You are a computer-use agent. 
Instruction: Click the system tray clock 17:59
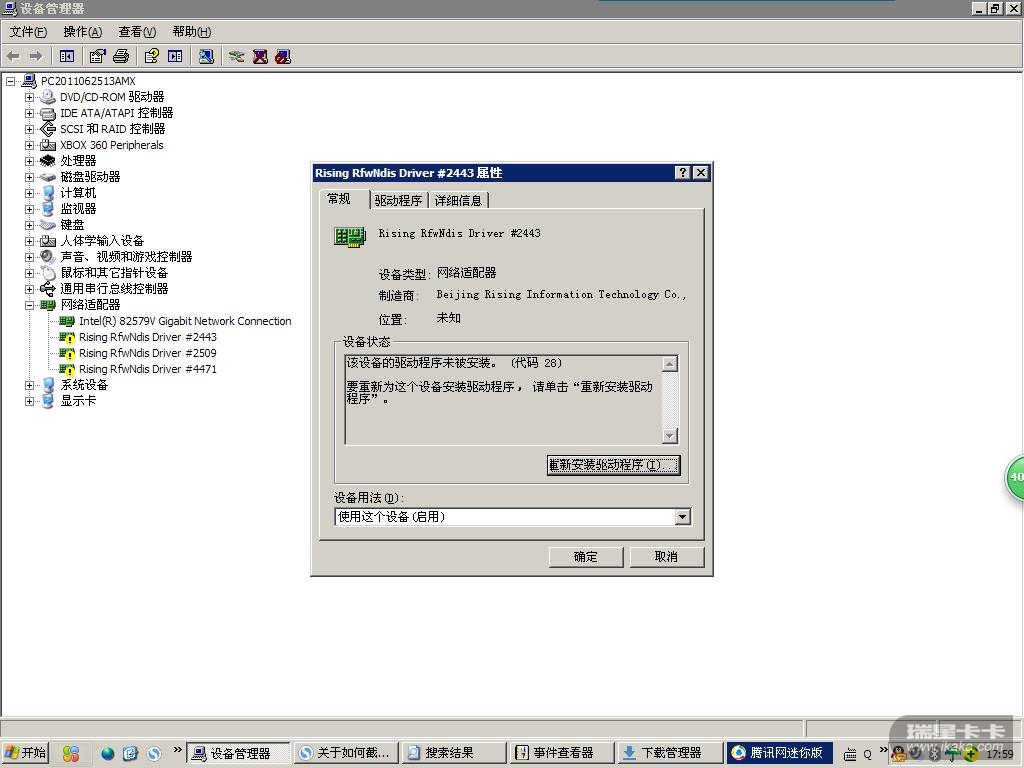999,754
